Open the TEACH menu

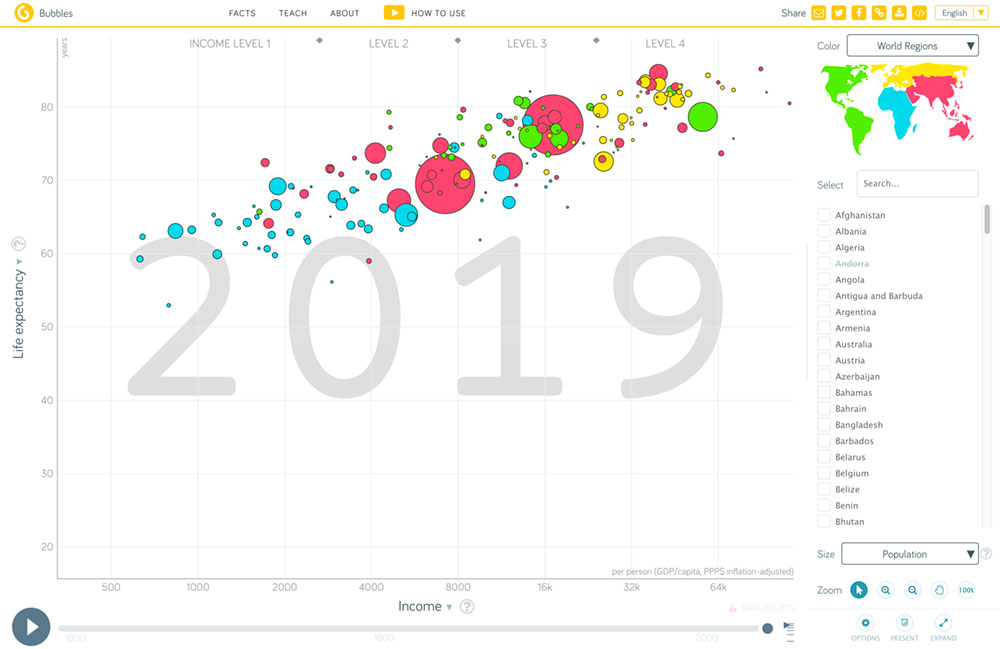pos(293,13)
